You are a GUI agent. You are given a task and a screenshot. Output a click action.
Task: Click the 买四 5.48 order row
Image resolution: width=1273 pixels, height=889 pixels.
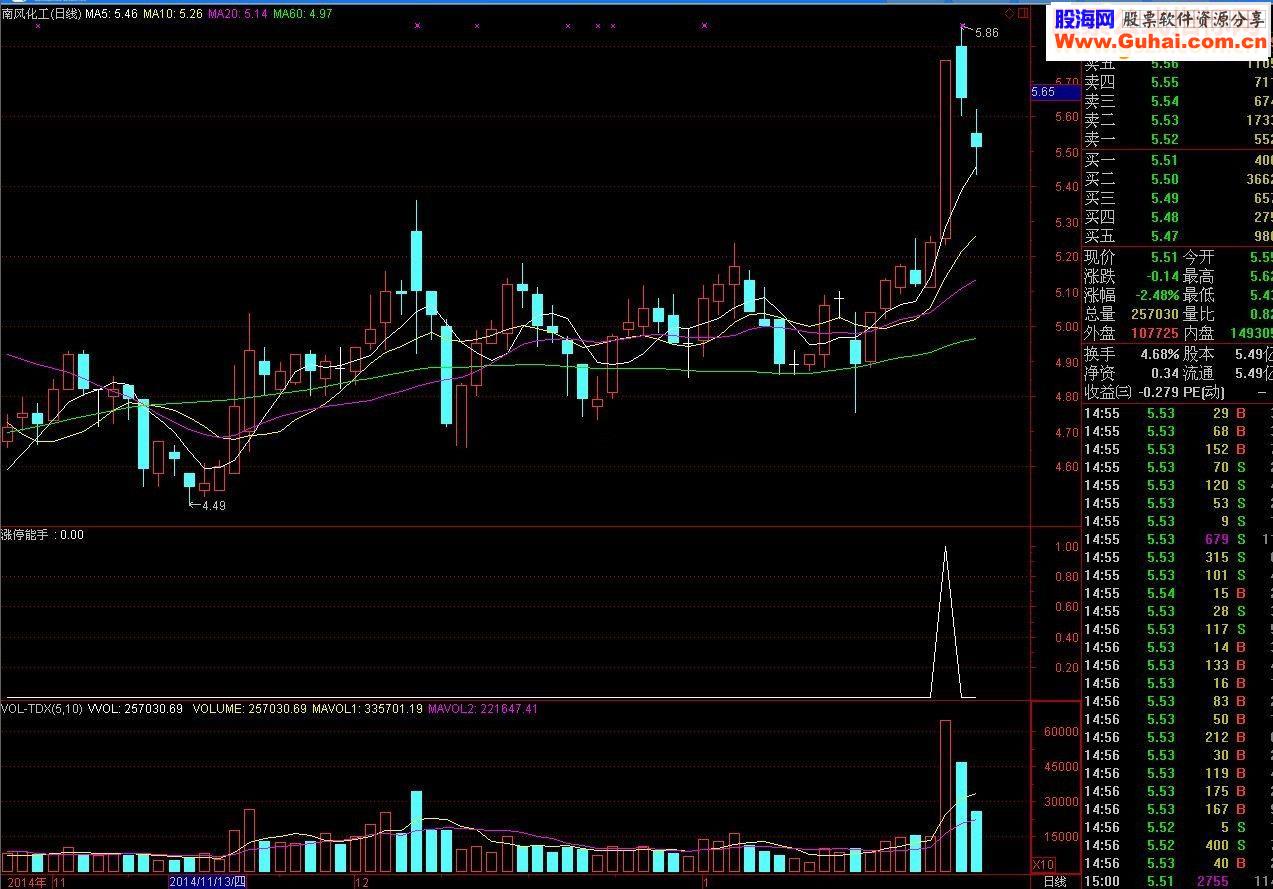coord(1177,217)
